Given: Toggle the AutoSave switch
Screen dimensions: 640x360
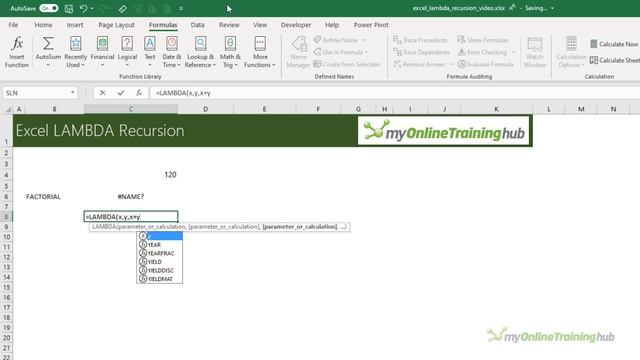Looking at the screenshot, I should pyautogui.click(x=49, y=8).
